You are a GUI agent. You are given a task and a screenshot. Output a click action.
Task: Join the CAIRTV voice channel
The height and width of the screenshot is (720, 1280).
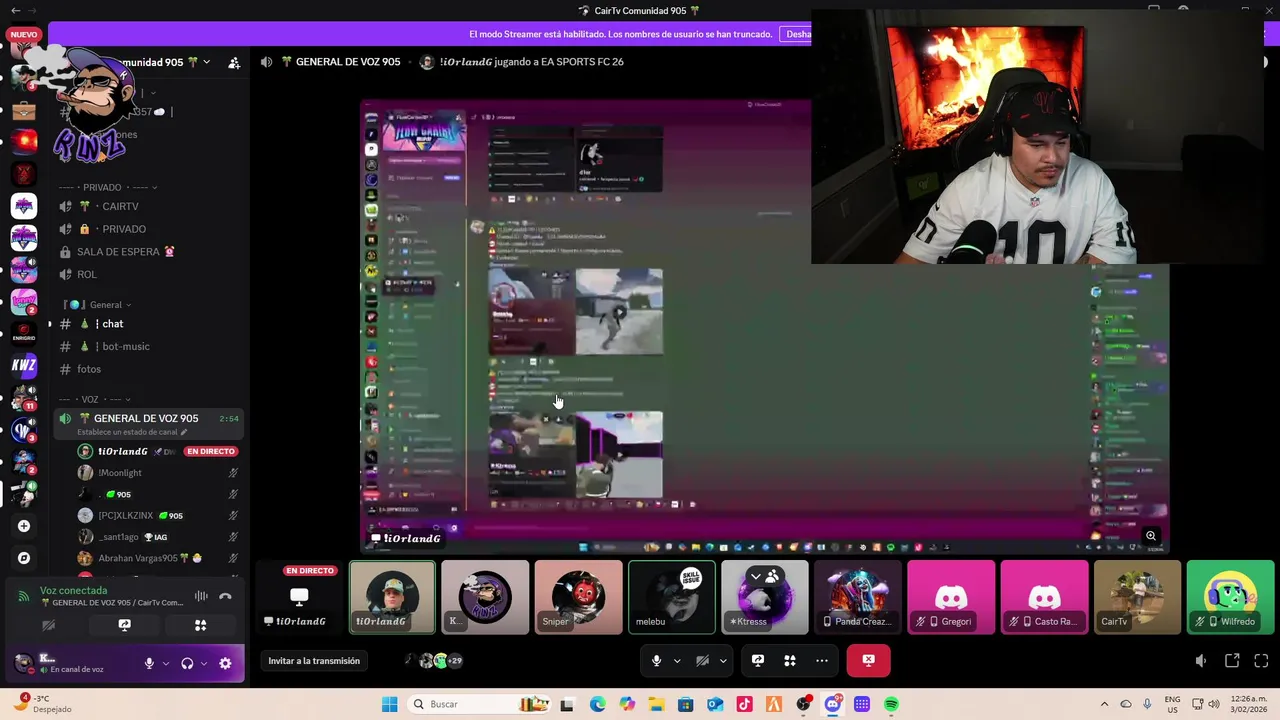click(148, 206)
